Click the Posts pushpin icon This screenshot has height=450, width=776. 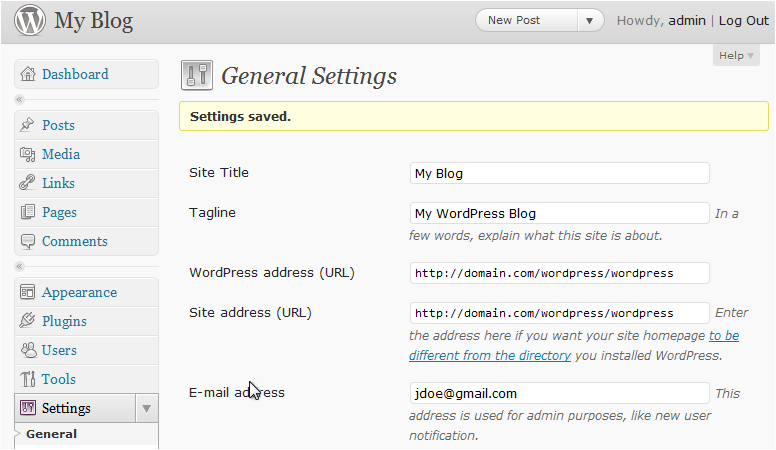(27, 125)
